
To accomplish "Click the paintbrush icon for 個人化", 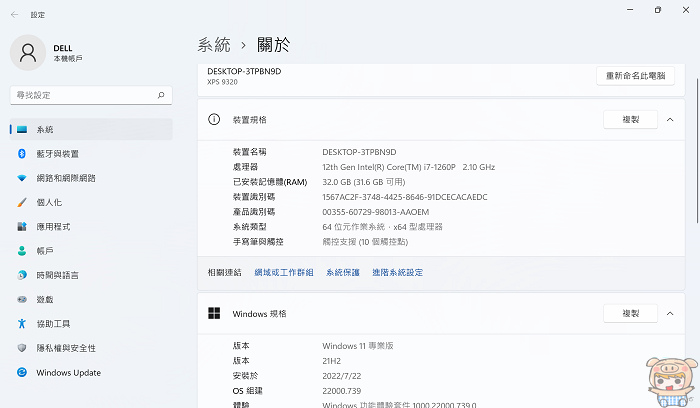I will pyautogui.click(x=22, y=202).
